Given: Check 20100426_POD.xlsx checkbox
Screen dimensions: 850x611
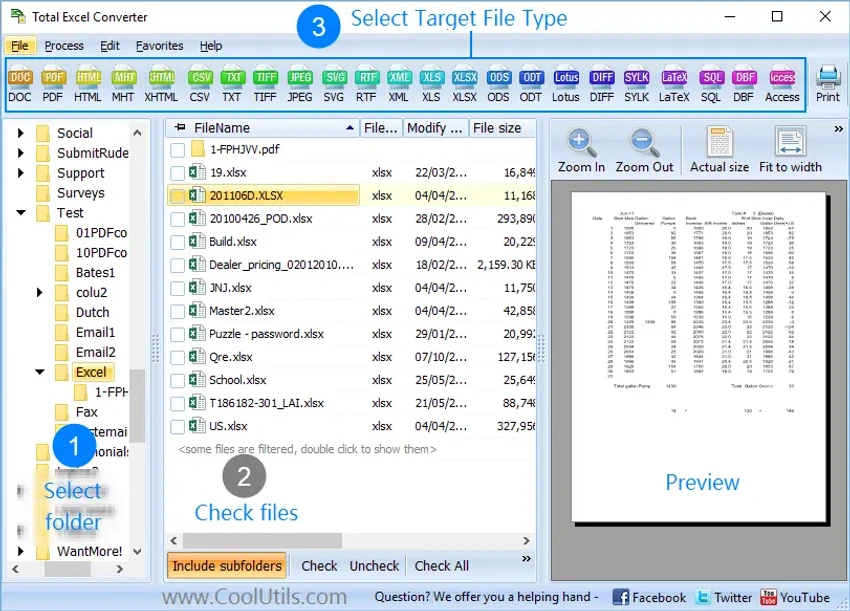Looking at the screenshot, I should coord(177,219).
